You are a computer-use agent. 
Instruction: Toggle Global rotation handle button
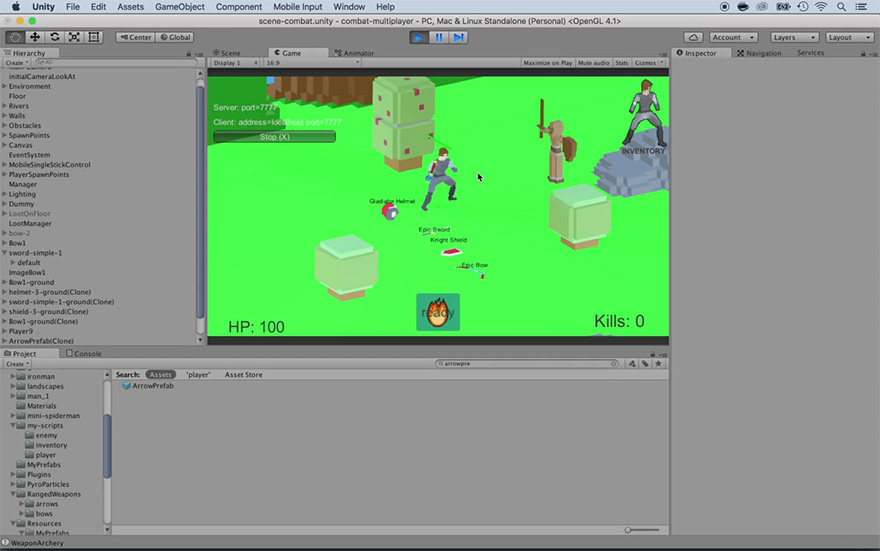[x=175, y=37]
